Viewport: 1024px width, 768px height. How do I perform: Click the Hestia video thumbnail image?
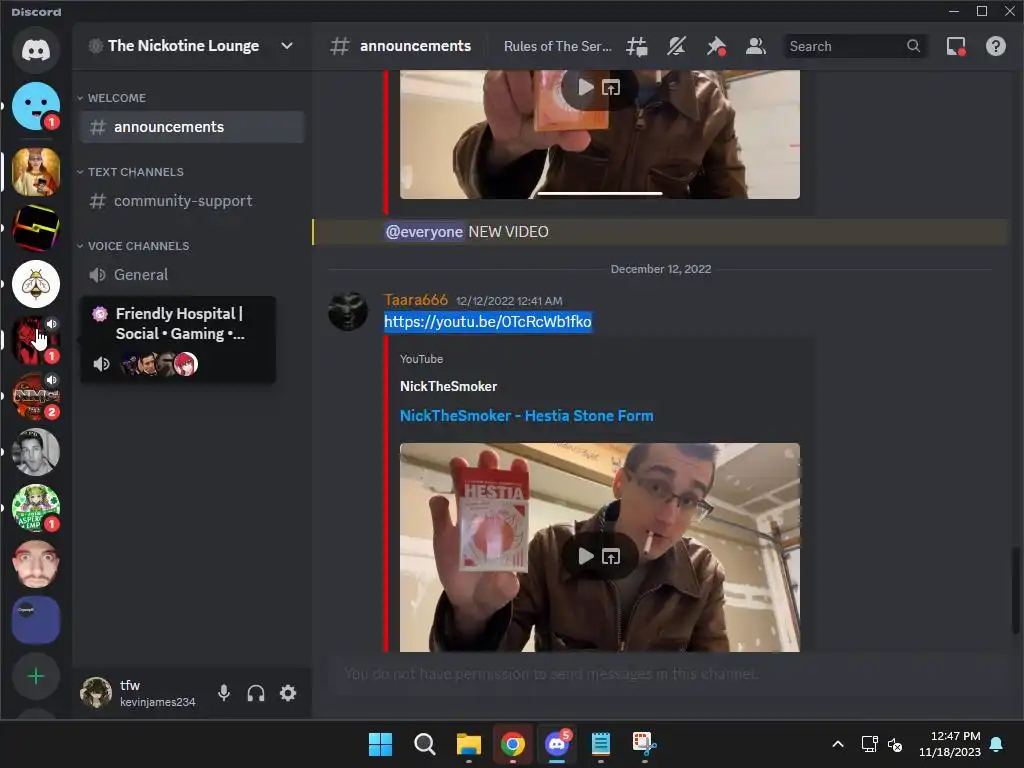point(600,547)
